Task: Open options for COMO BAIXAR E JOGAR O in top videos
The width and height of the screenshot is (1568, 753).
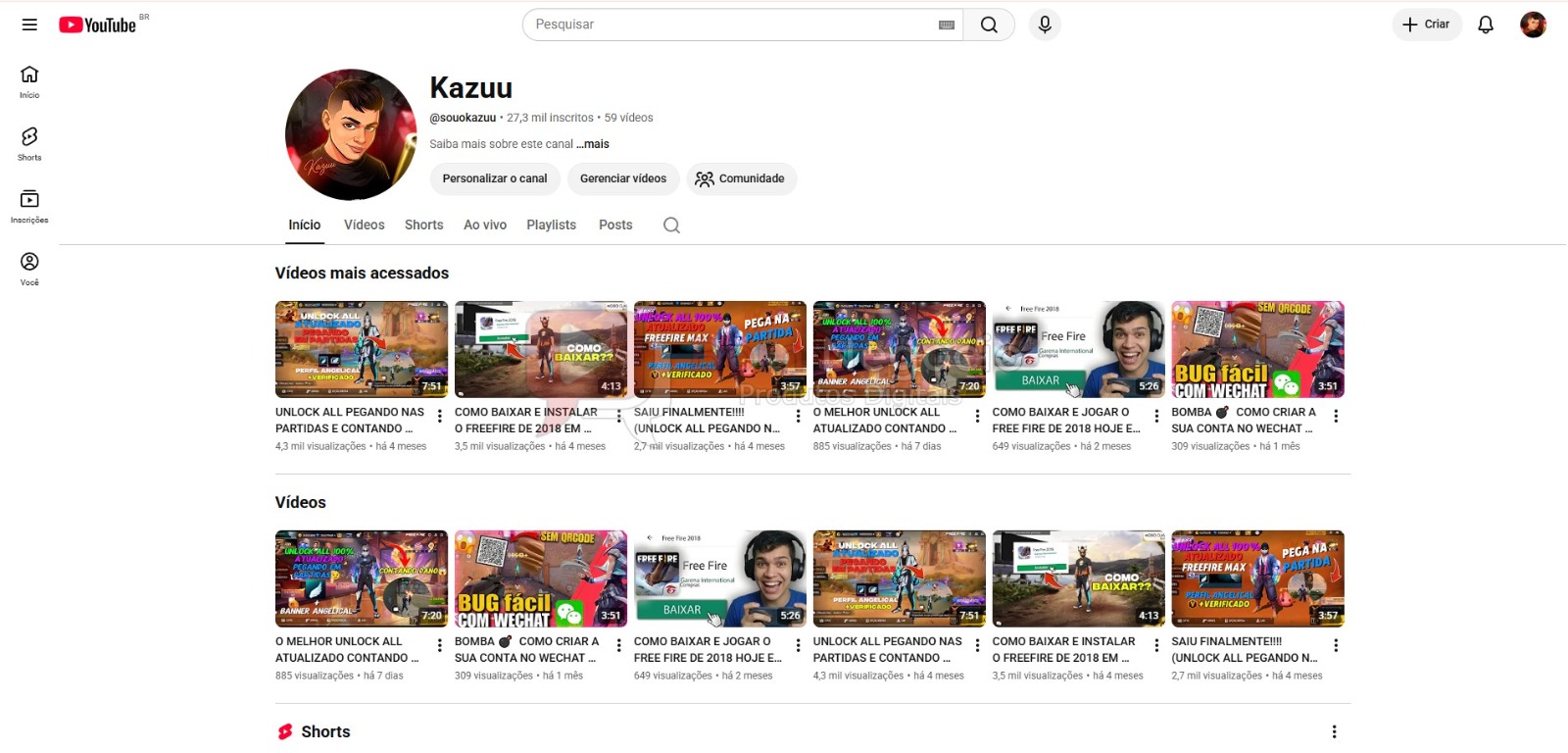Action: pos(1156,416)
